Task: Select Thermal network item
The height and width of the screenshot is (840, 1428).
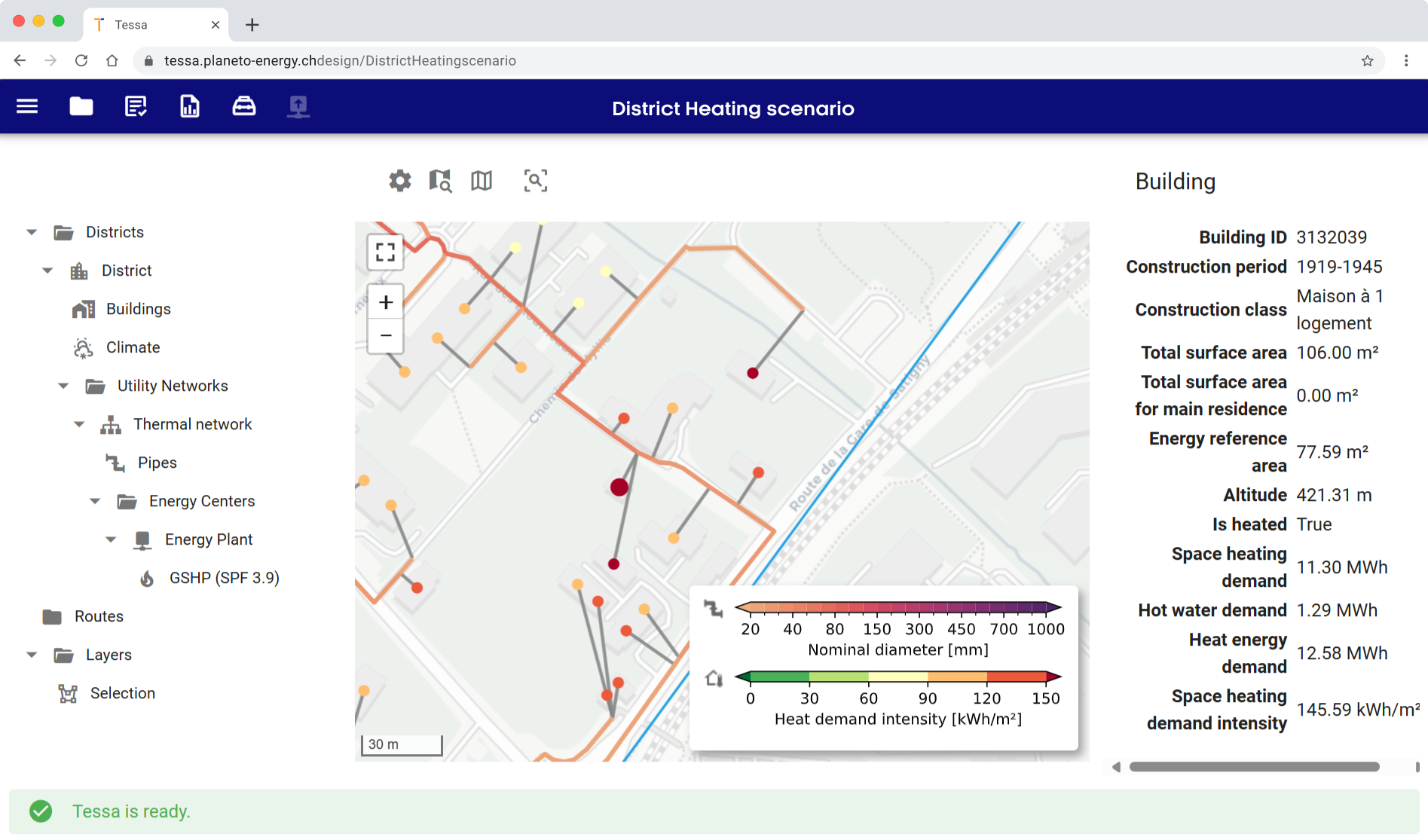Action: [193, 424]
